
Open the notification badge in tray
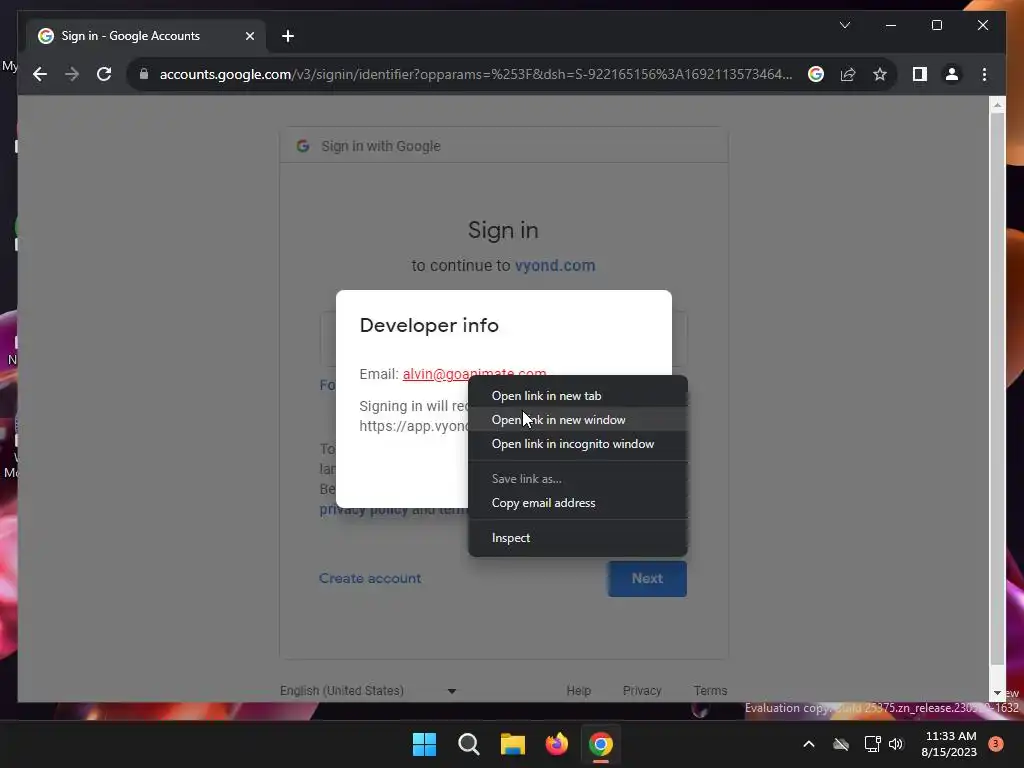(x=995, y=744)
